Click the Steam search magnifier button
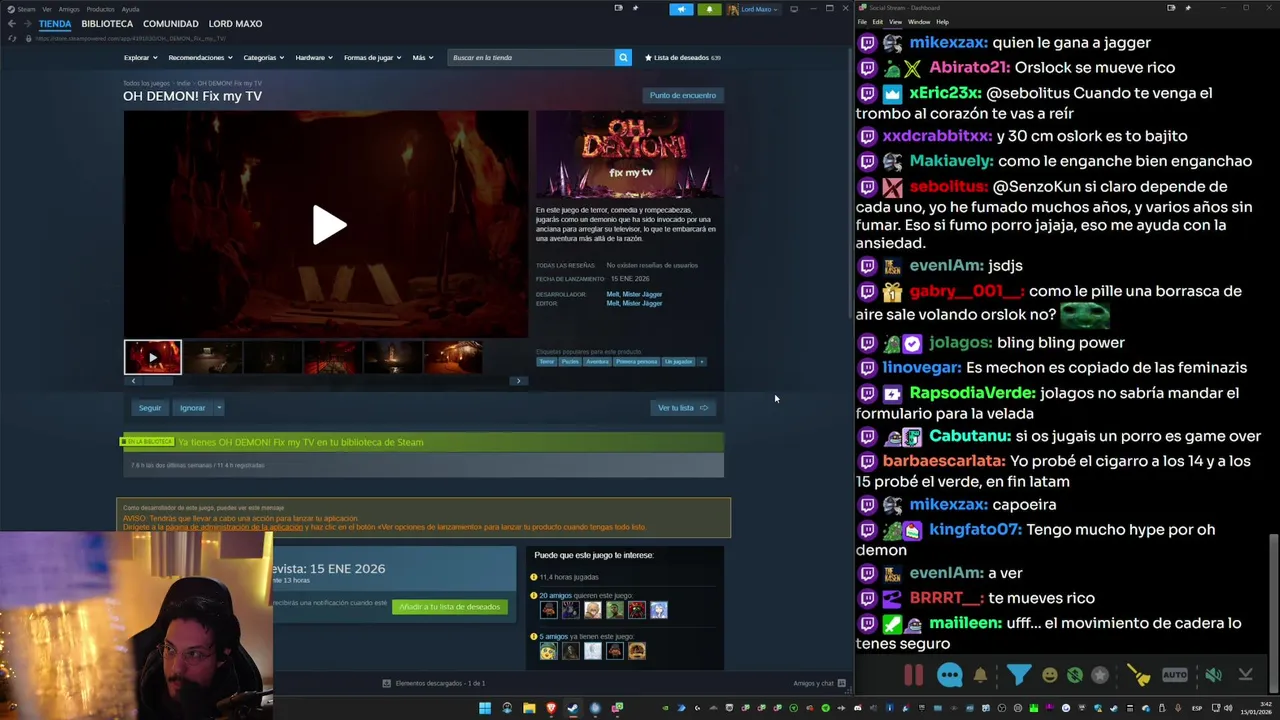 623,58
